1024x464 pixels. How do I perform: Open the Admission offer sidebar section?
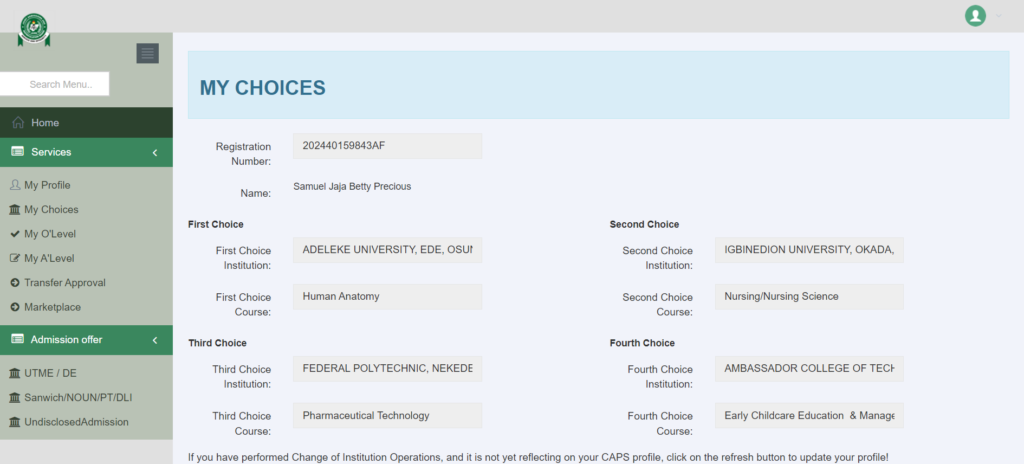pyautogui.click(x=86, y=340)
